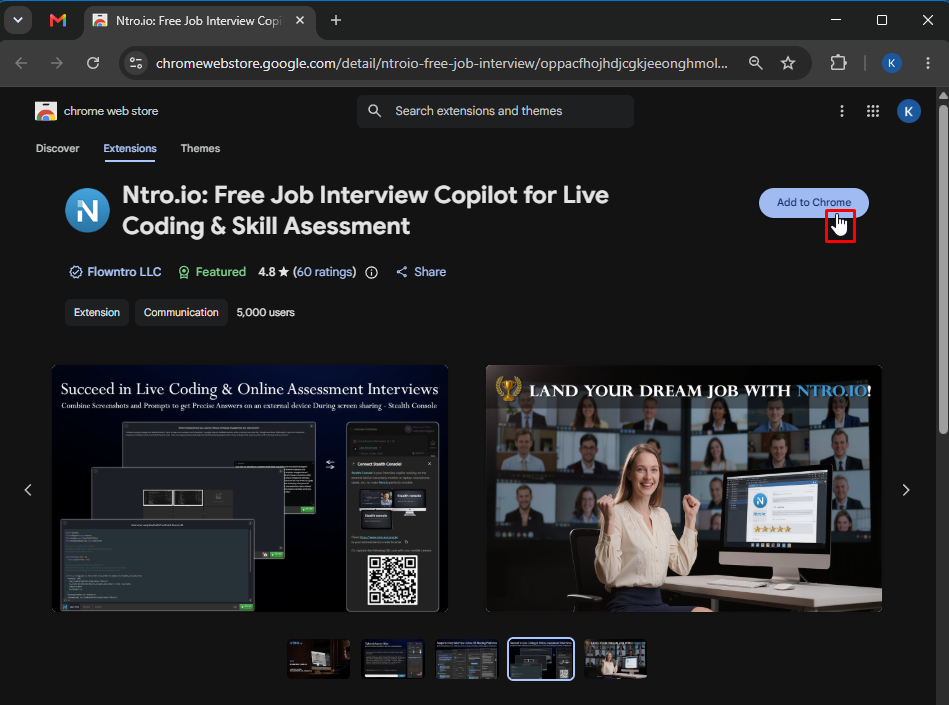This screenshot has height=705, width=949.
Task: Close the Ntro.io browser tab
Action: coord(300,21)
